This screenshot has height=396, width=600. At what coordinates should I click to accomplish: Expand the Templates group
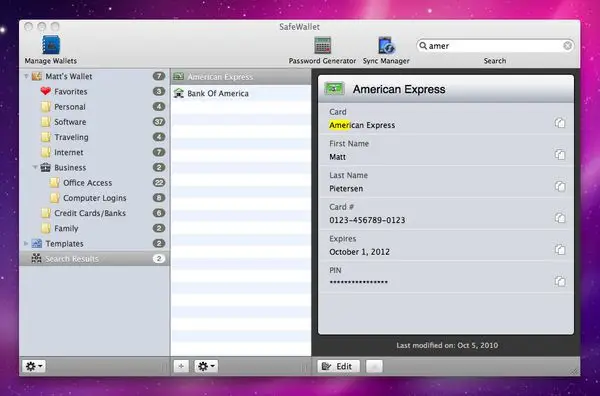(26, 243)
